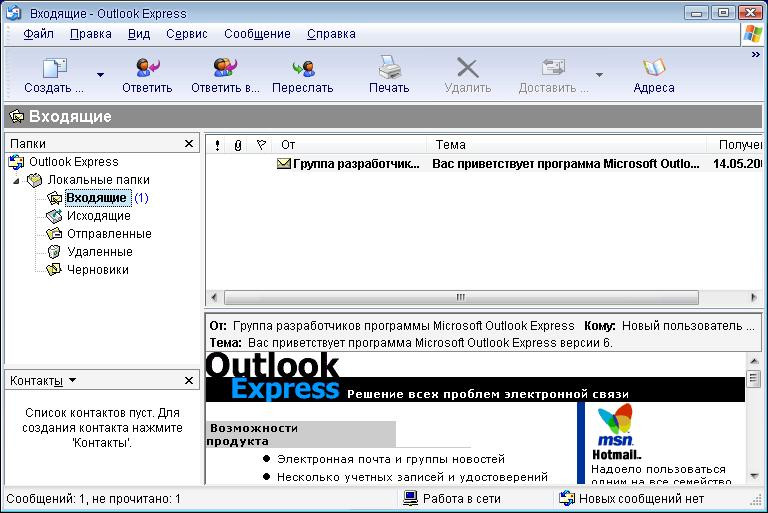Select the Удаленные folder
This screenshot has width=768, height=513.
click(x=99, y=252)
